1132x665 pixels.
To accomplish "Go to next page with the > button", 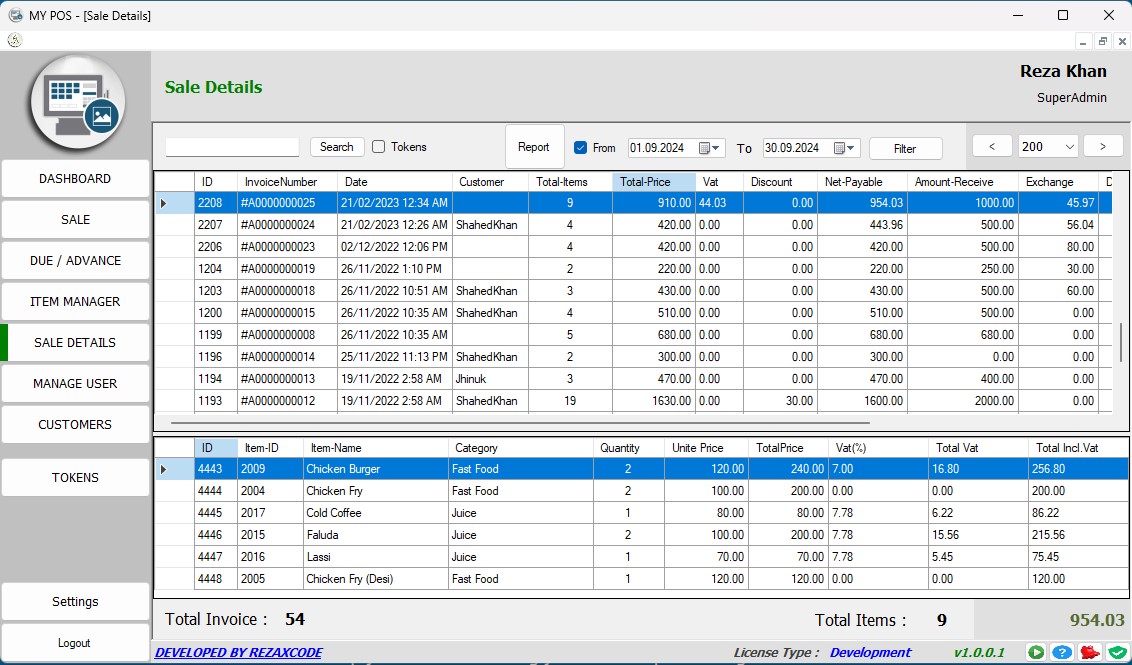I will tap(1103, 147).
